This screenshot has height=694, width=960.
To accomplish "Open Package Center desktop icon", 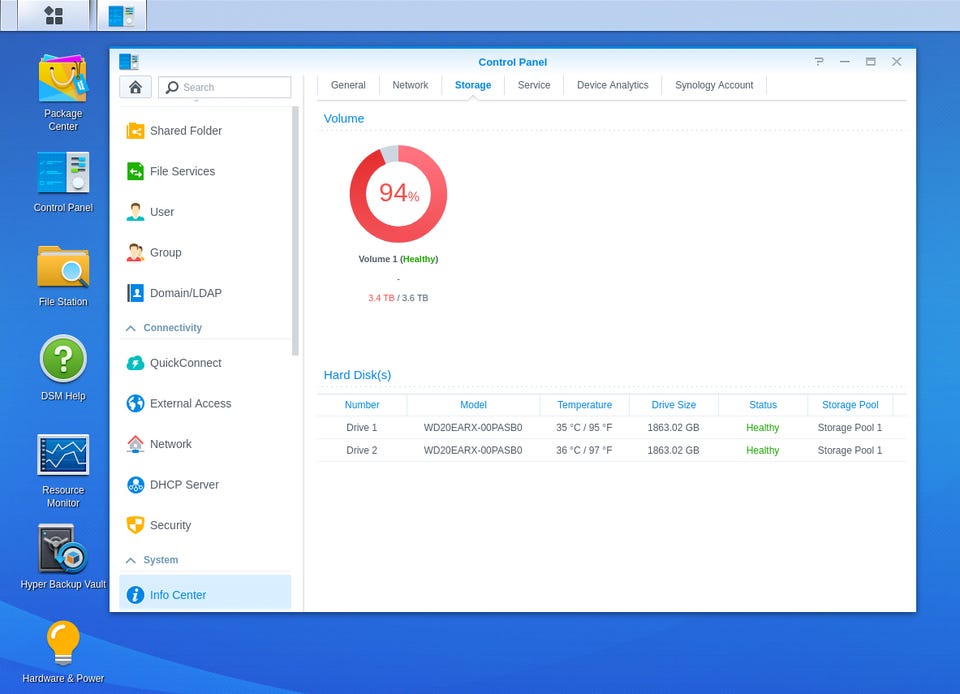I will (x=63, y=93).
